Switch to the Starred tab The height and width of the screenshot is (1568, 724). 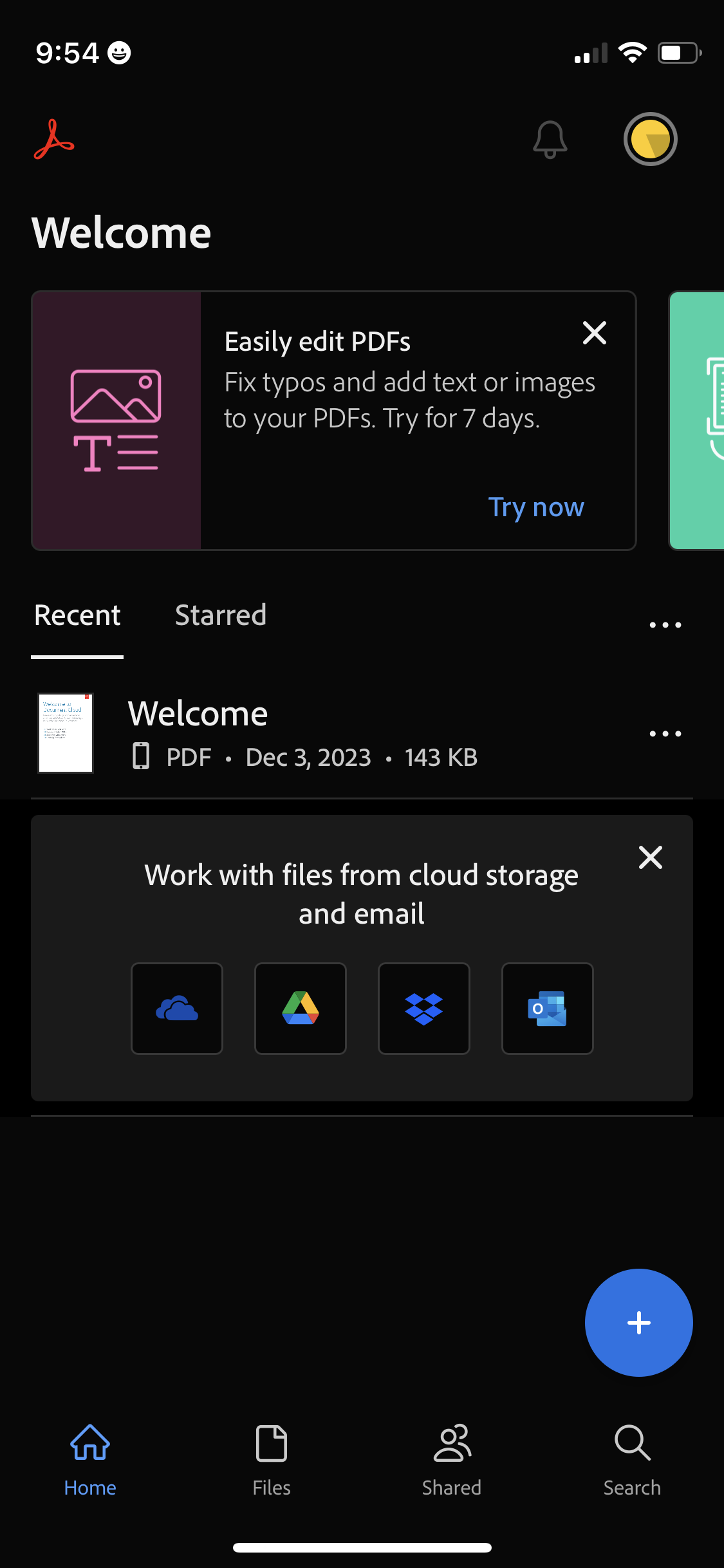[220, 615]
